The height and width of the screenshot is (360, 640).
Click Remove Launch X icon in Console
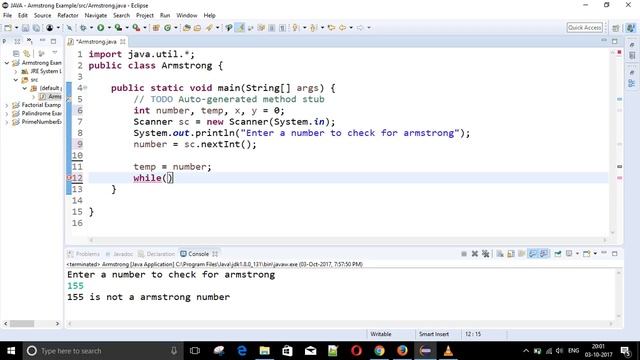[475, 254]
